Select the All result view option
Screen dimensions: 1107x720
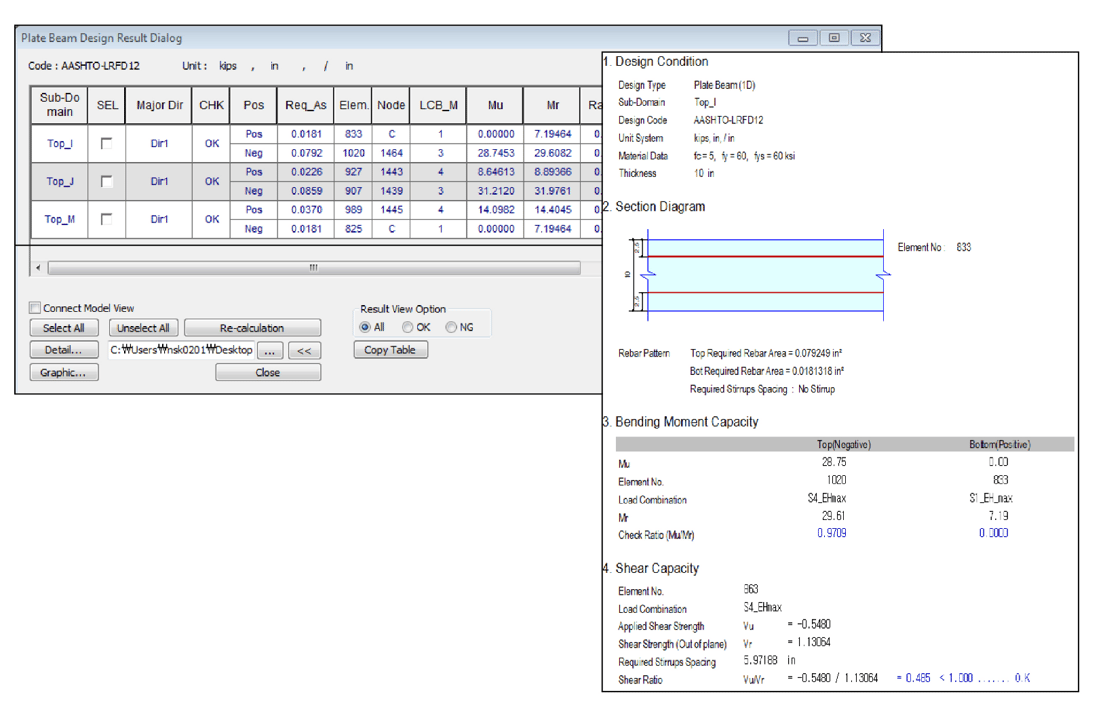(365, 327)
